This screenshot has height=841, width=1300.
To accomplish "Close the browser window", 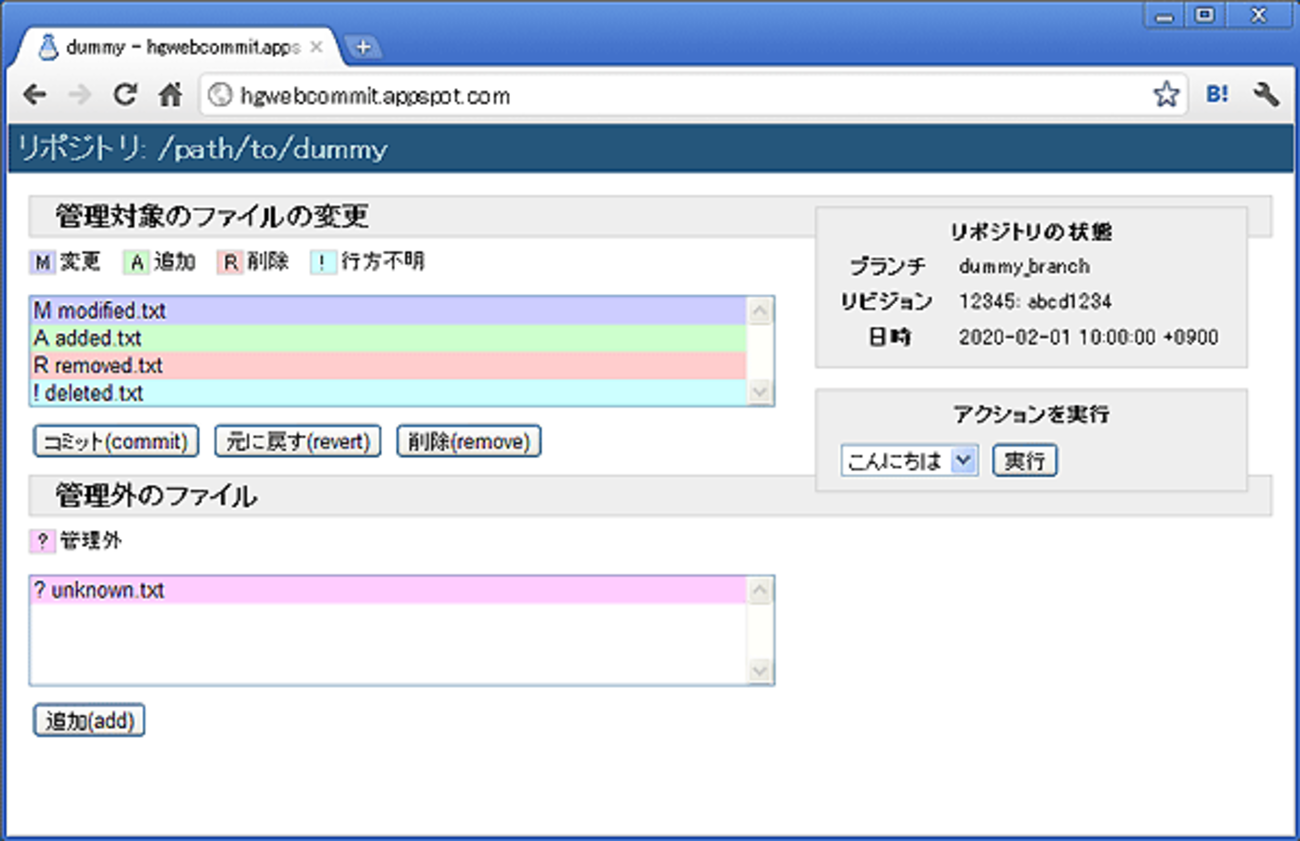I will pos(1257,16).
